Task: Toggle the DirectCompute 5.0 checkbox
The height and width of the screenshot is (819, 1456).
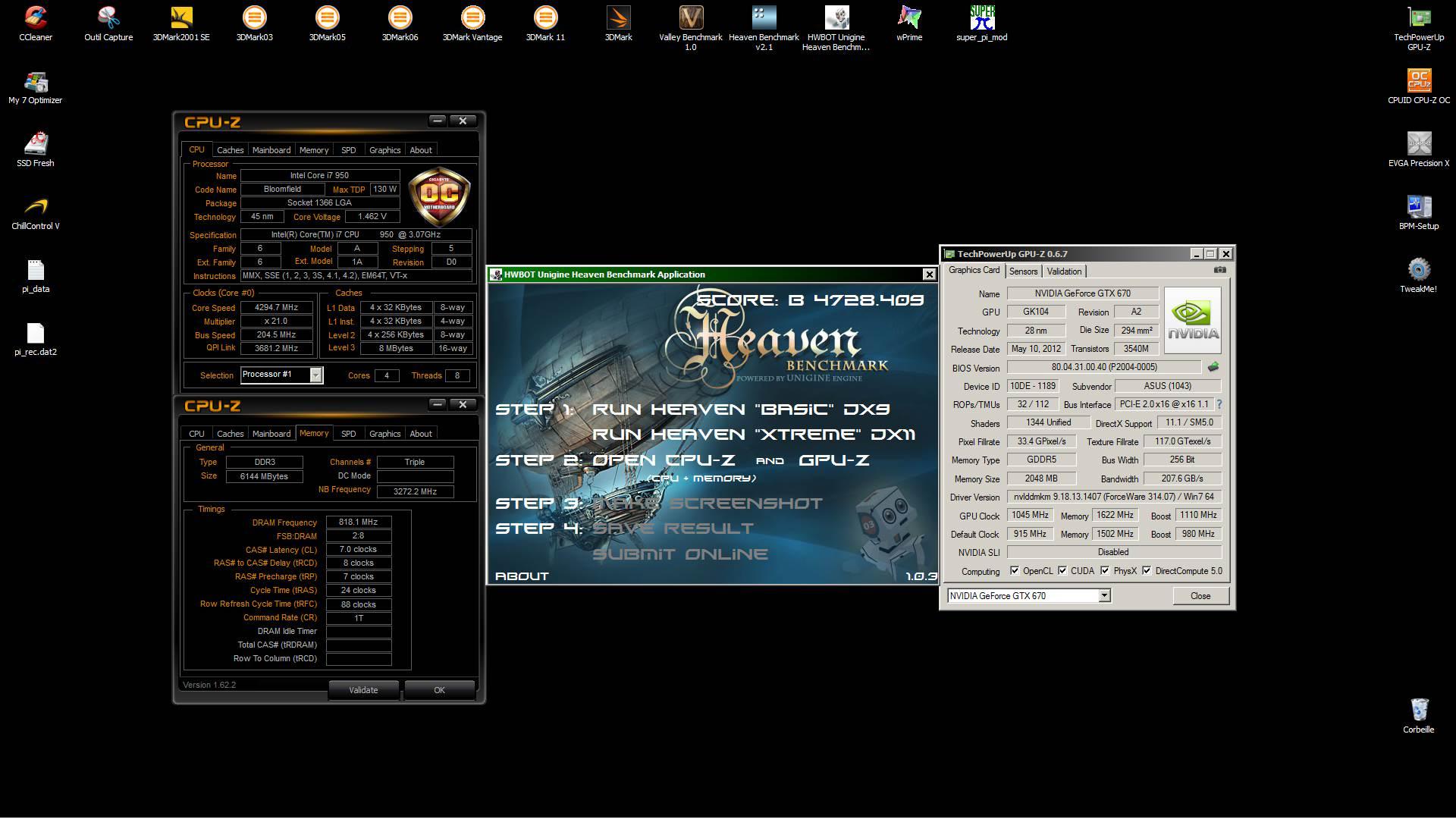Action: 1147,571
